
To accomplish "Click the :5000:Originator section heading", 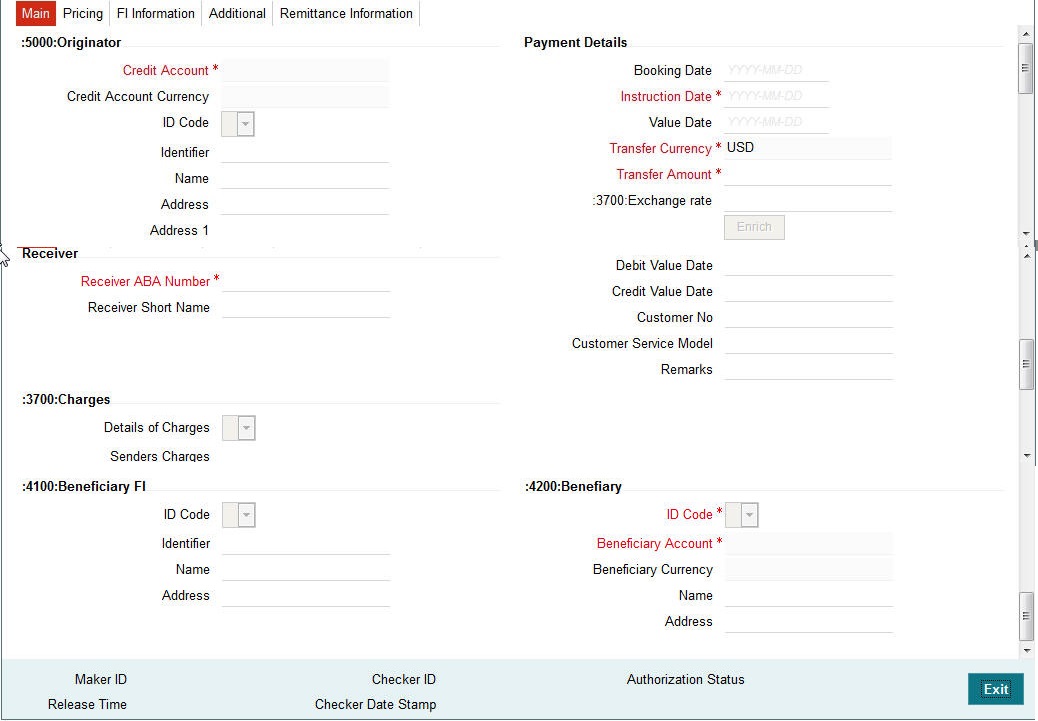I will [x=71, y=42].
